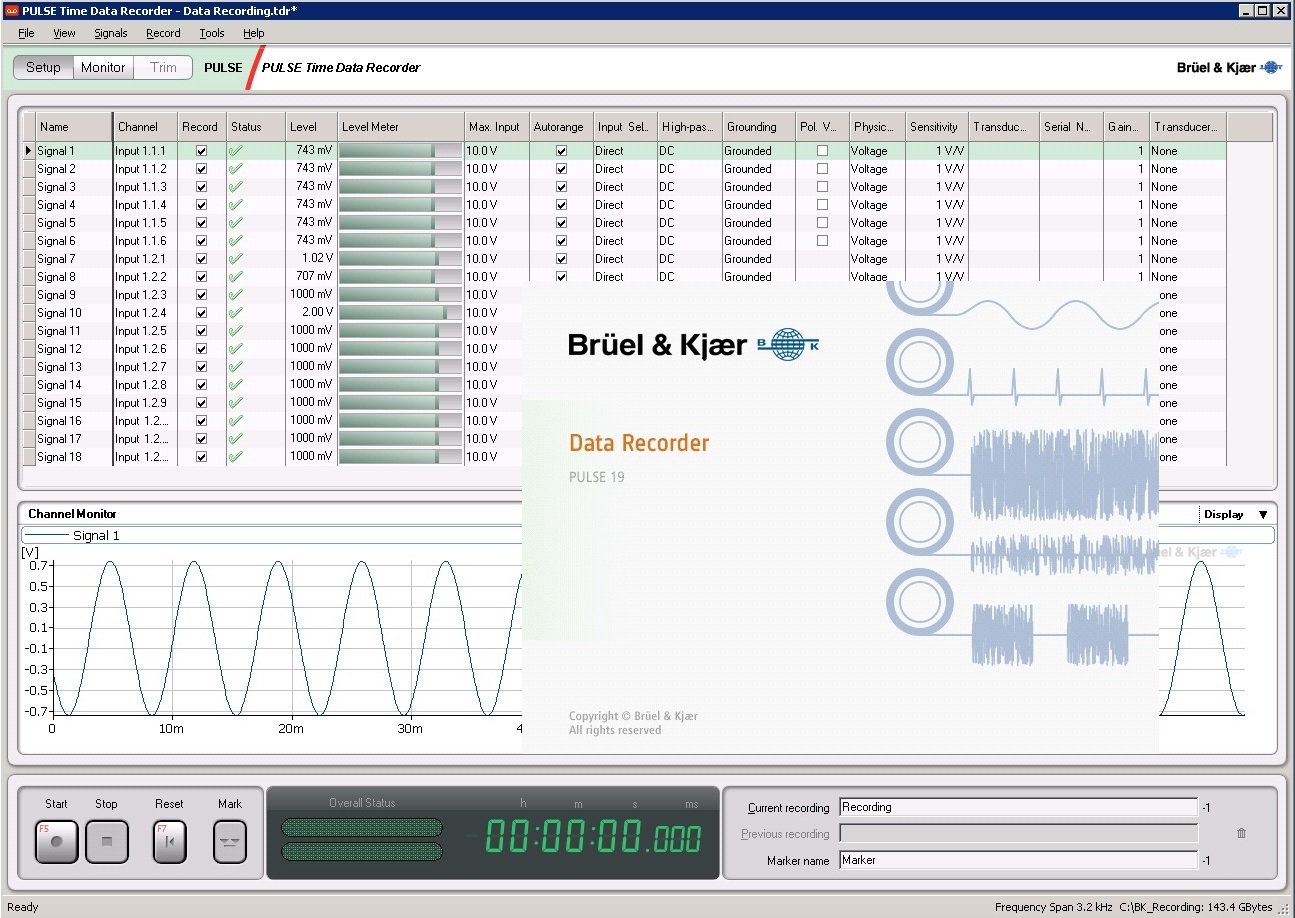Toggle Autorange checkbox for Signal 2
The image size is (1295, 918).
click(561, 169)
